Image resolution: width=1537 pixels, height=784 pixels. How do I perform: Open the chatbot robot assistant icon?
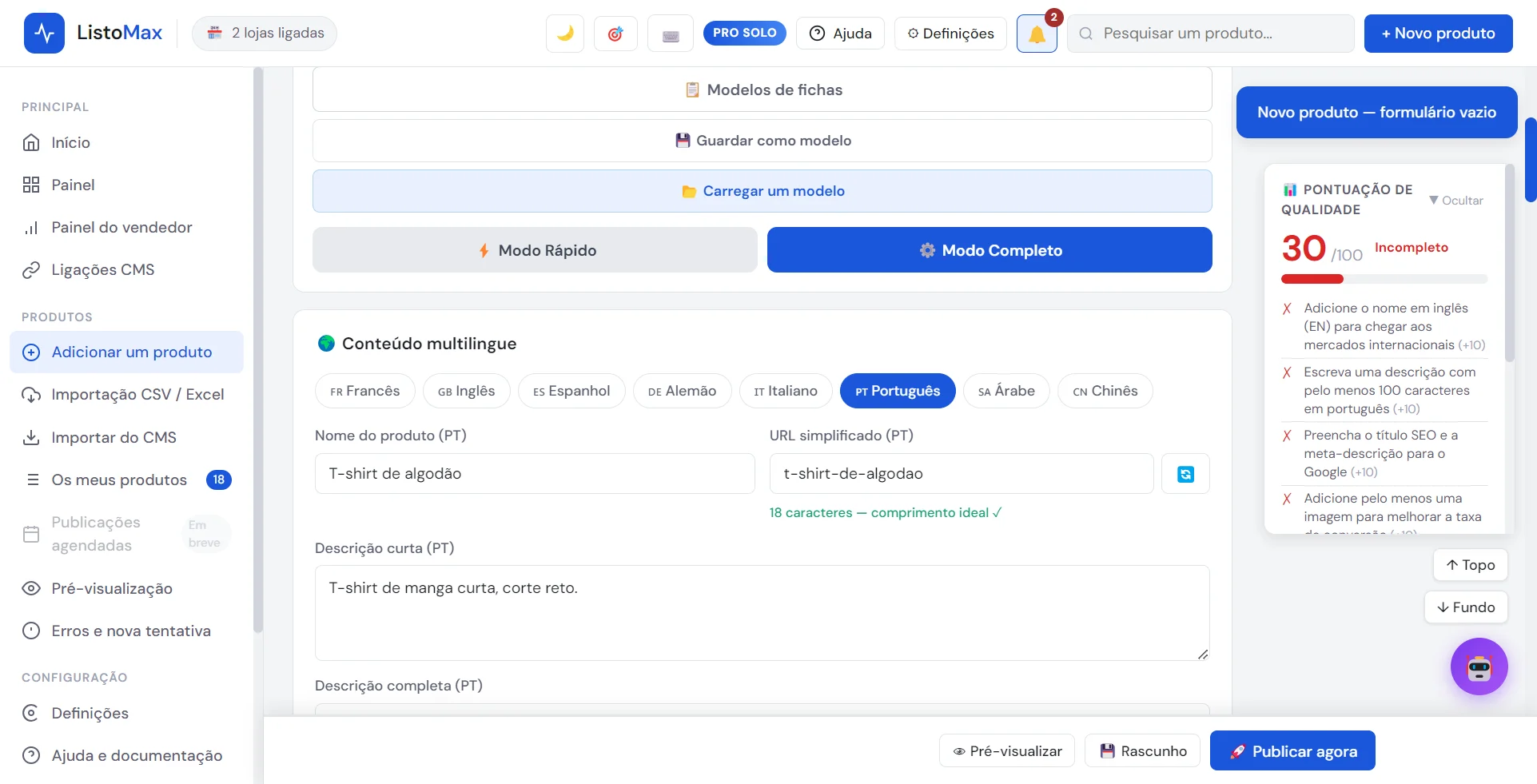[x=1479, y=667]
